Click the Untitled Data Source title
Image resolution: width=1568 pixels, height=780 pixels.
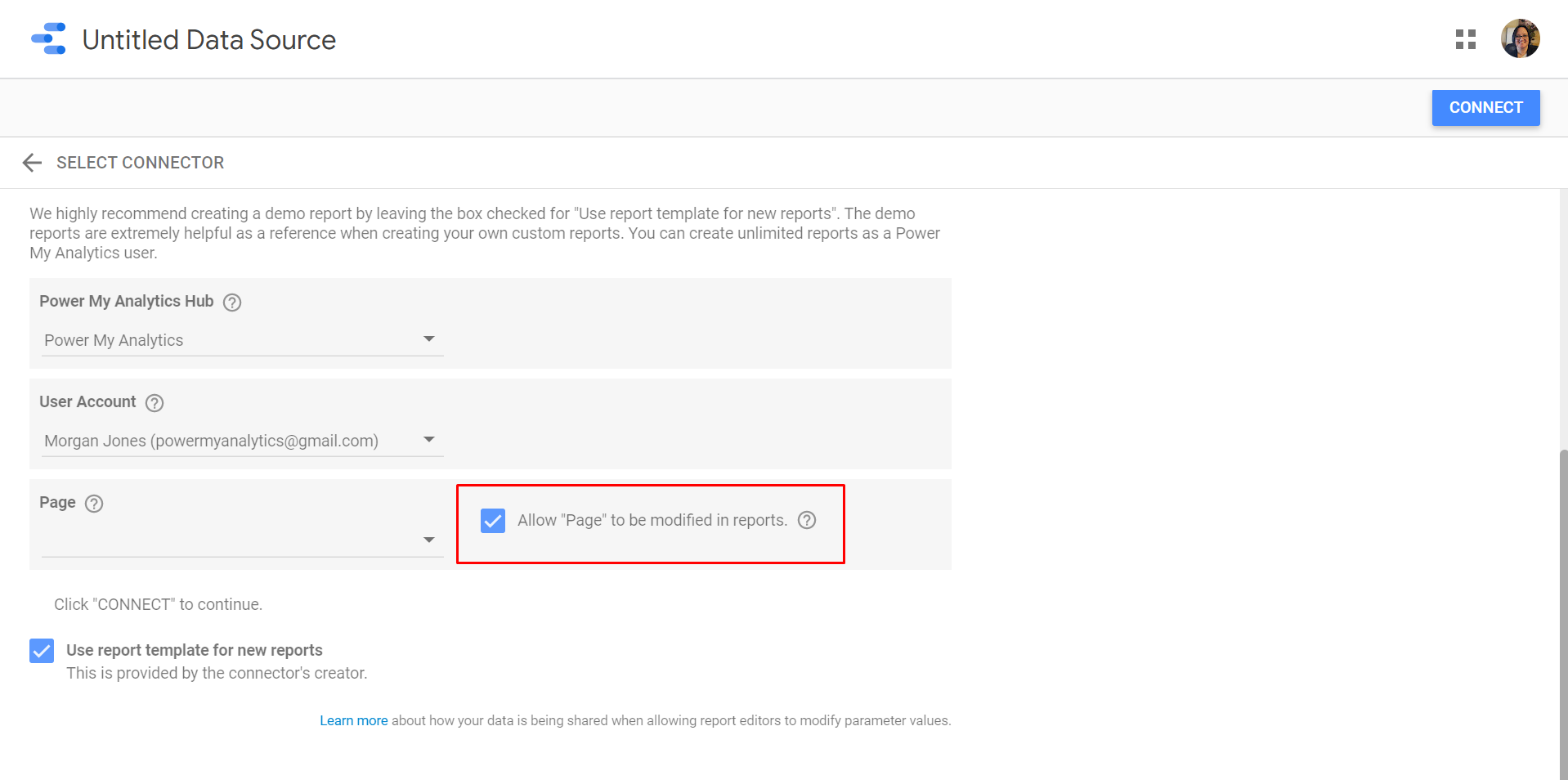click(x=208, y=39)
